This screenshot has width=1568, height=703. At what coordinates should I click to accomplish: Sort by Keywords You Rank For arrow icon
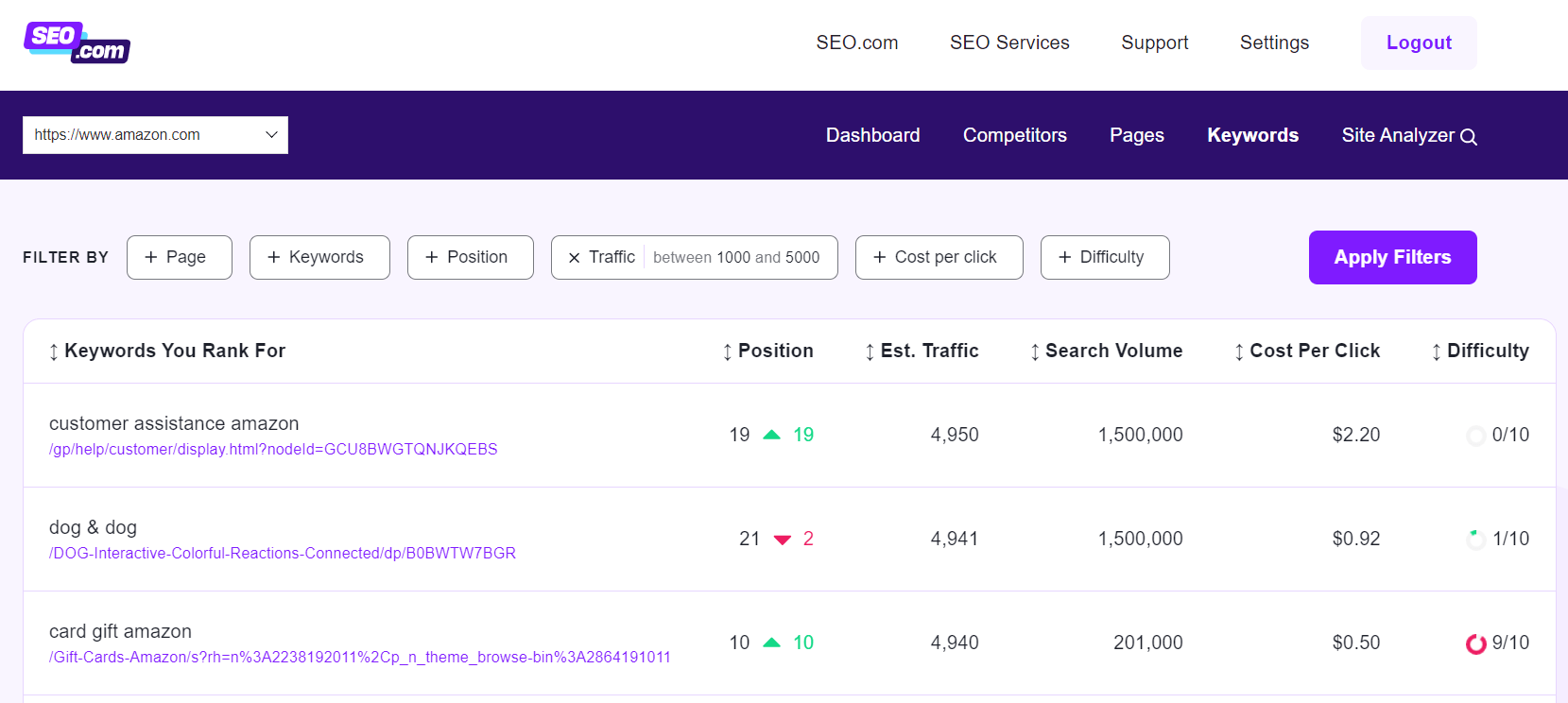coord(54,351)
